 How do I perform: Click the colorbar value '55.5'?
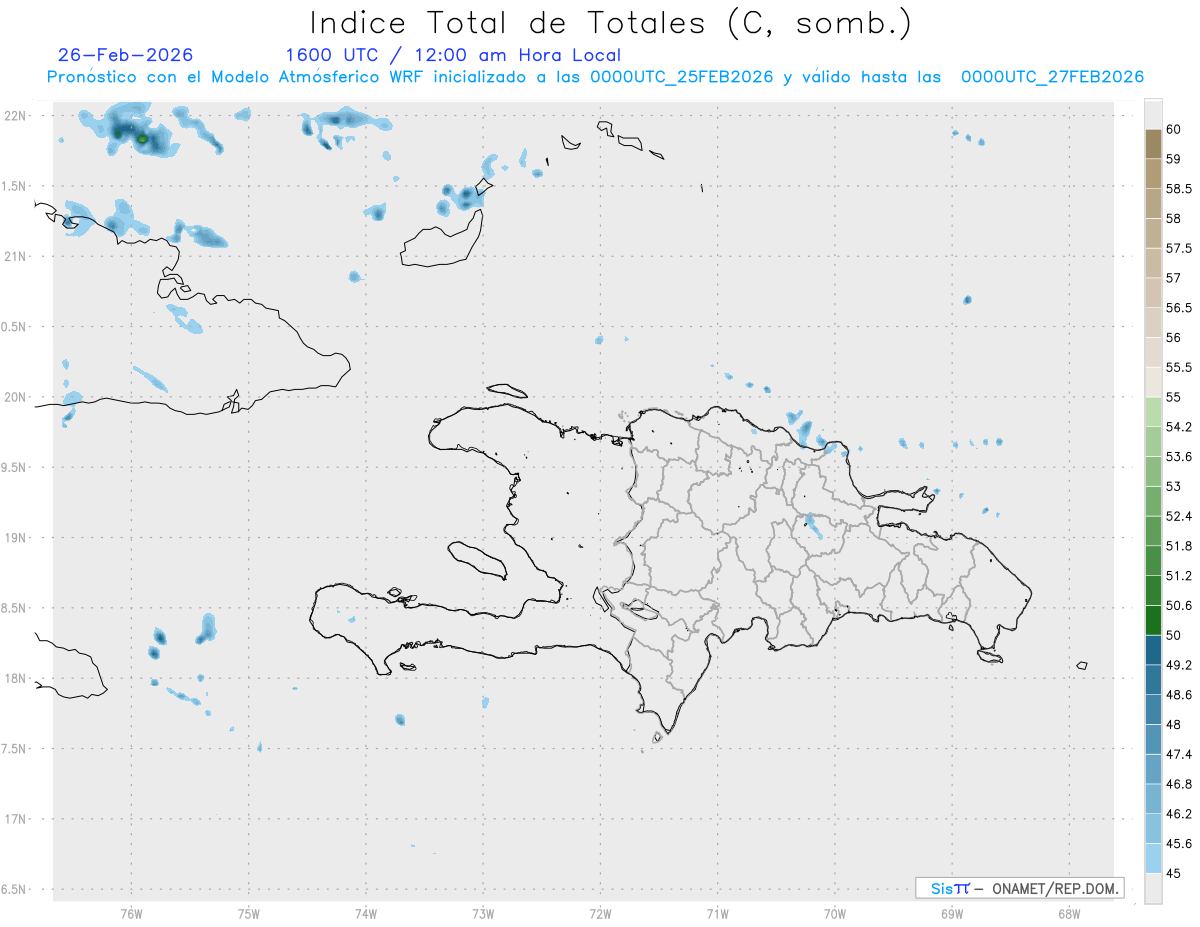pyautogui.click(x=1179, y=367)
